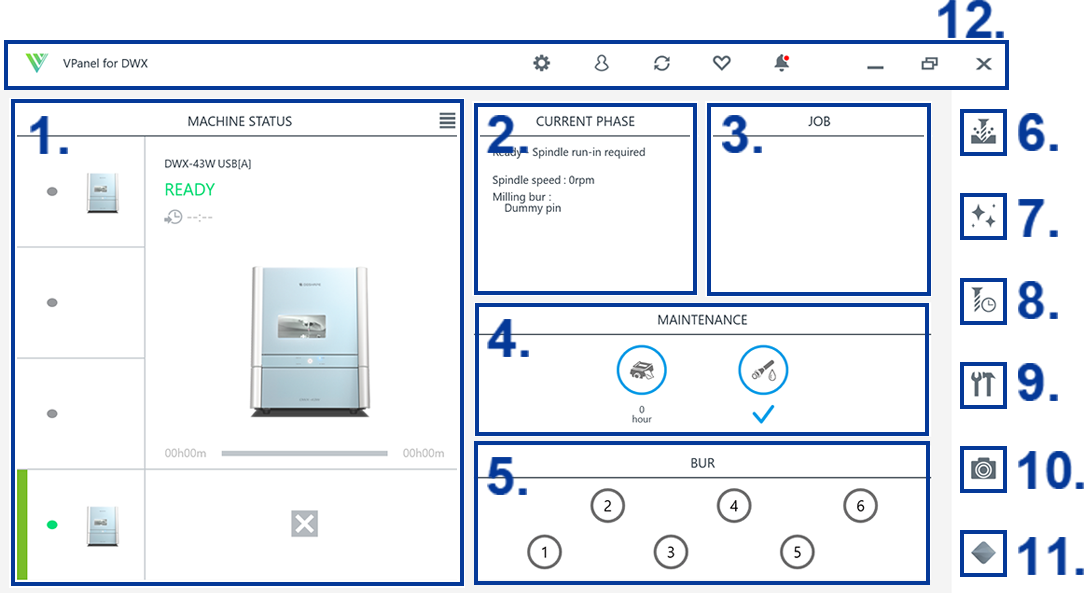The image size is (1084, 594).
Task: Click the spindle maintenance 0 hour icon
Action: (642, 371)
